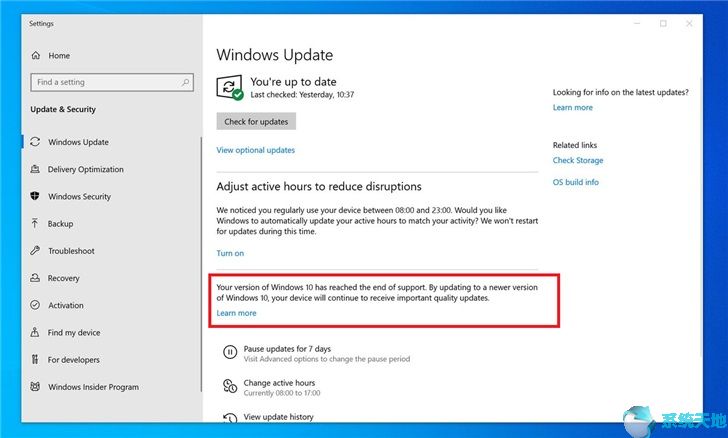Click the update status icon with green check
Screen dimensions: 728x438
pos(230,87)
